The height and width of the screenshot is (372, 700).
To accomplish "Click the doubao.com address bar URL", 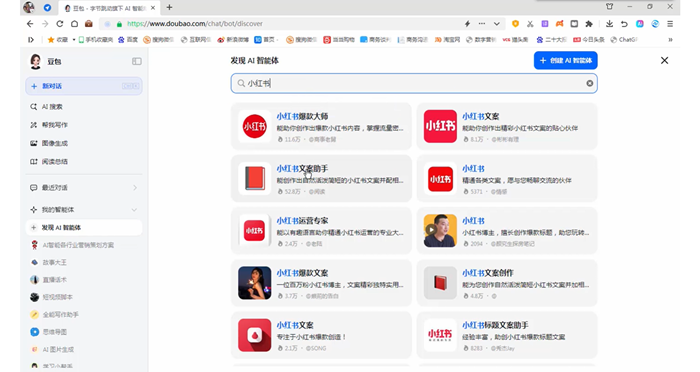I will tap(195, 24).
